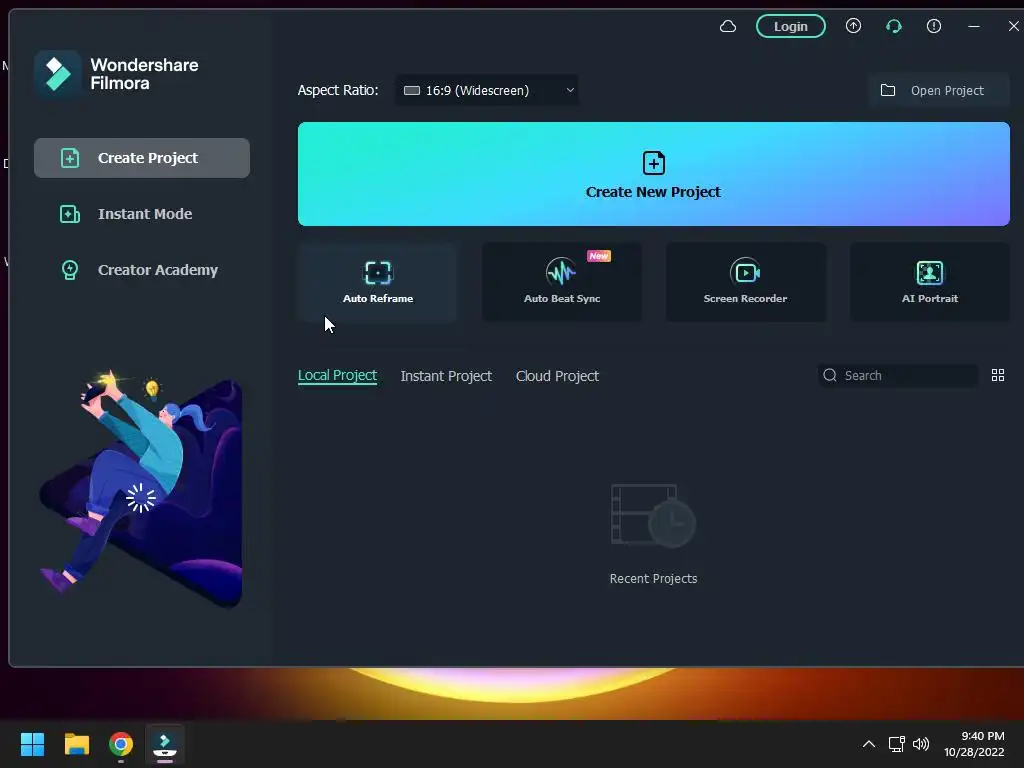The height and width of the screenshot is (768, 1024).
Task: Open the headset support icon
Action: (893, 26)
